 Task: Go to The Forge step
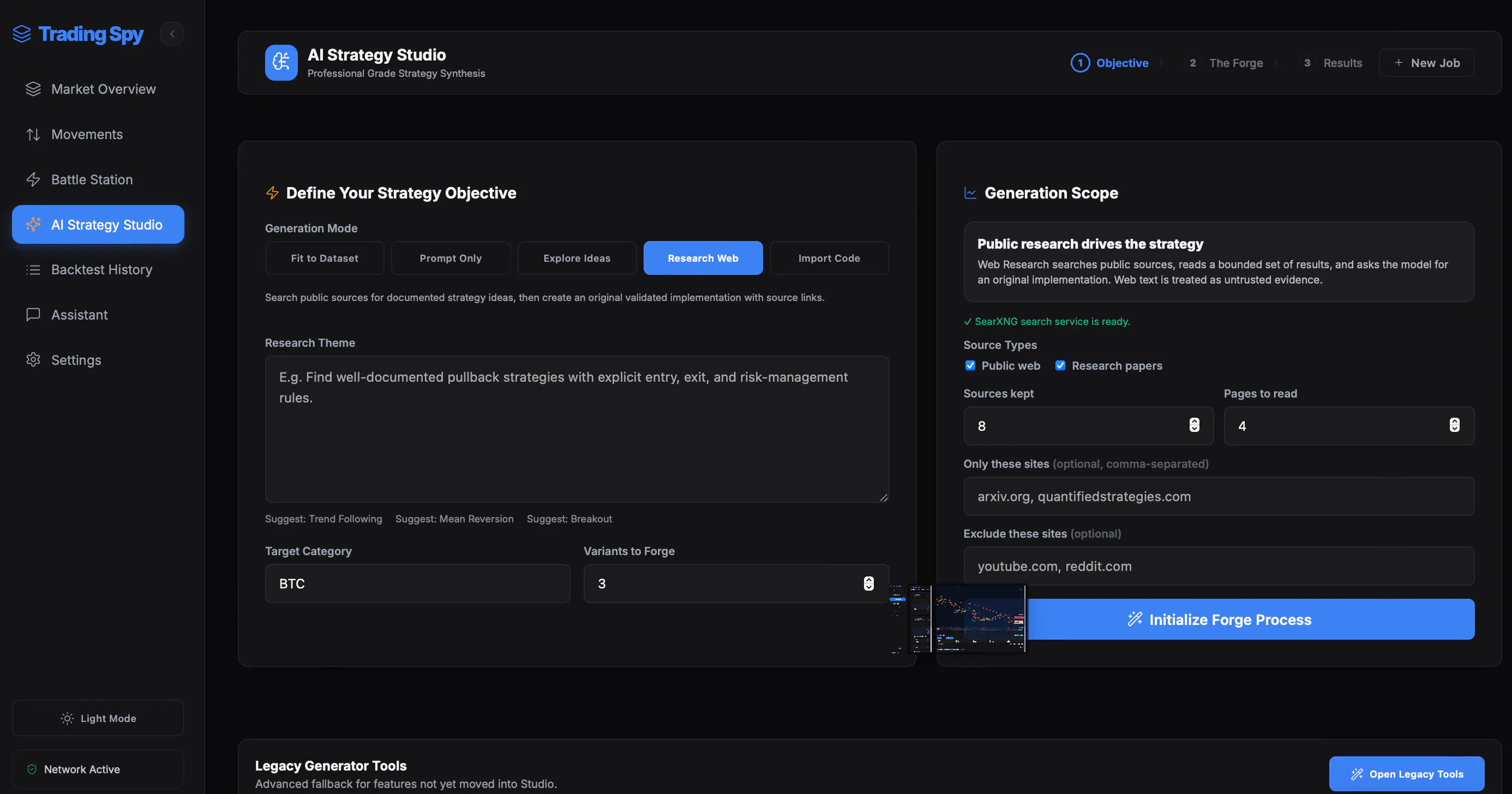click(x=1226, y=63)
